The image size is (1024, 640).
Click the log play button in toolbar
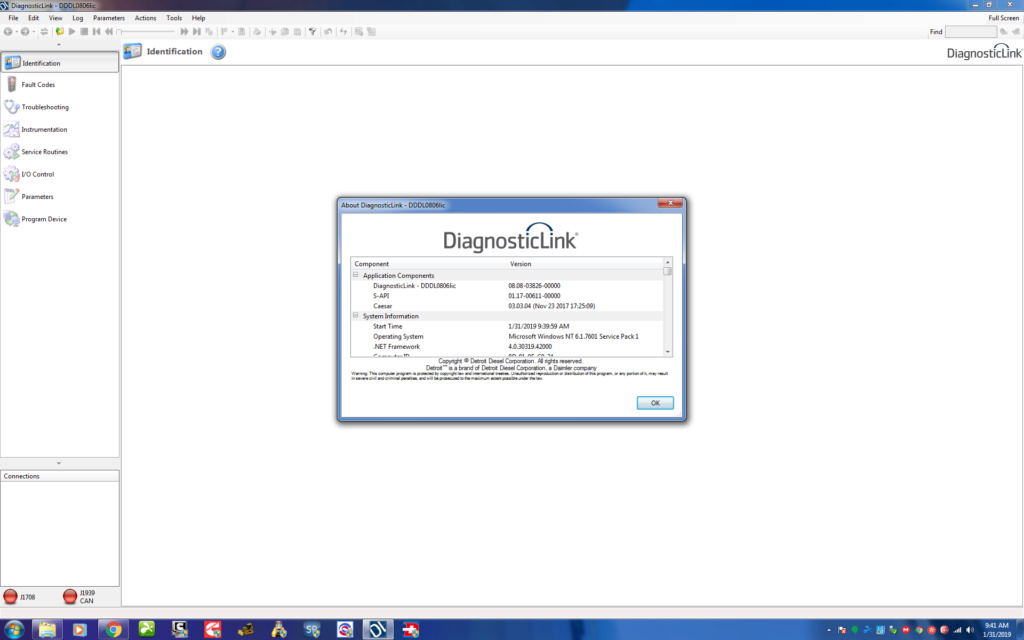coord(72,31)
